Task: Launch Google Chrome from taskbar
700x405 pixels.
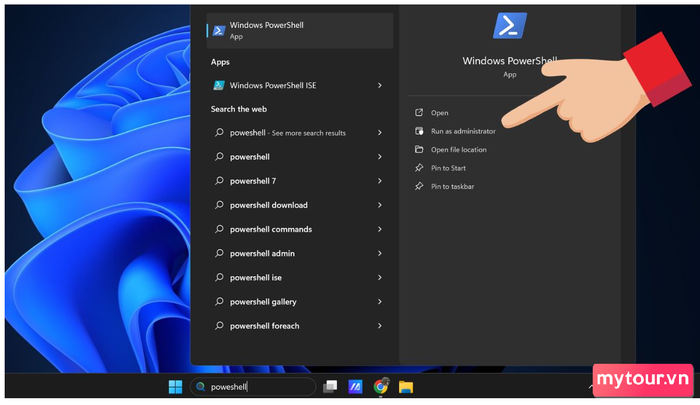Action: pos(381,387)
